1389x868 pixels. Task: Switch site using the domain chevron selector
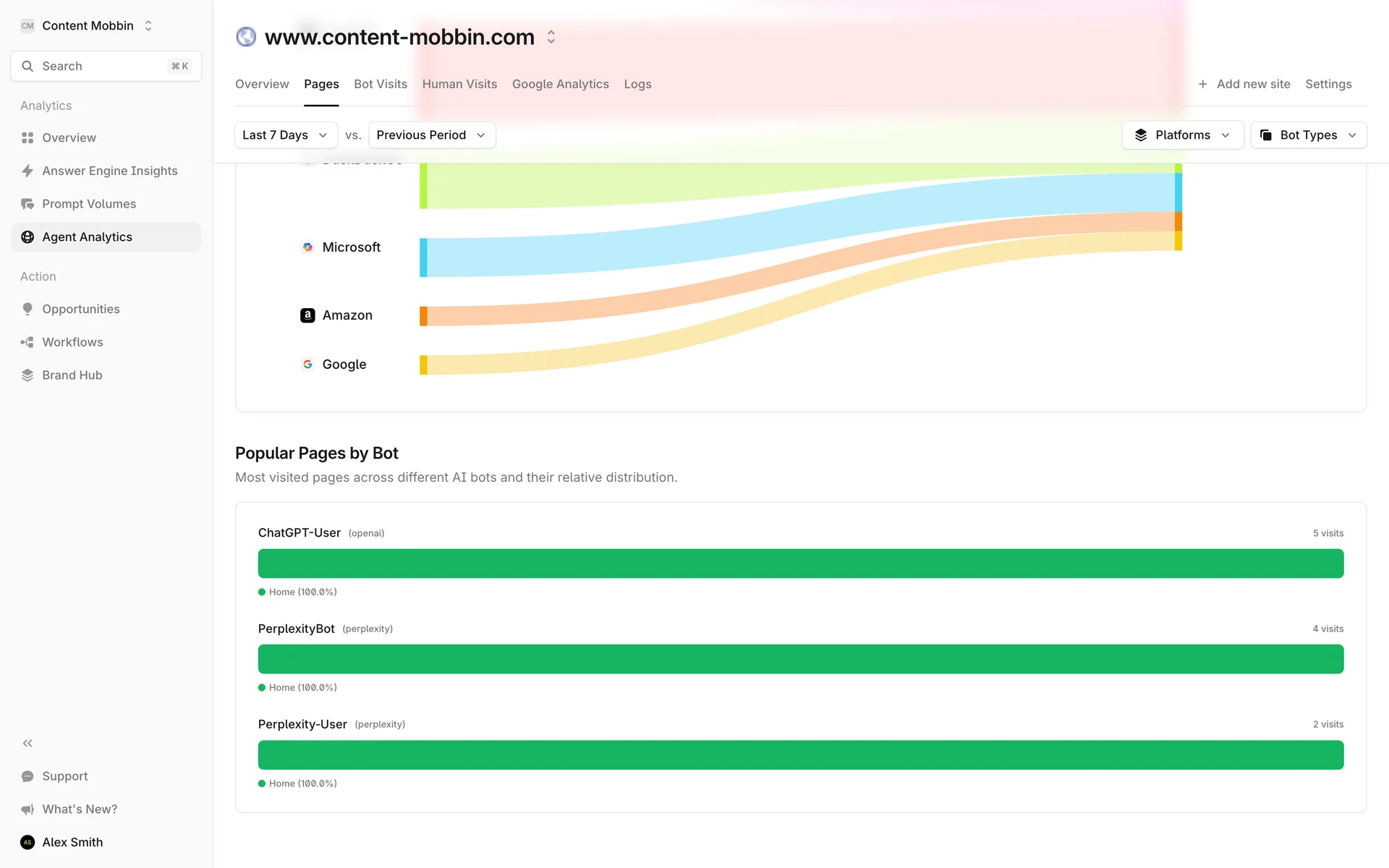[551, 37]
